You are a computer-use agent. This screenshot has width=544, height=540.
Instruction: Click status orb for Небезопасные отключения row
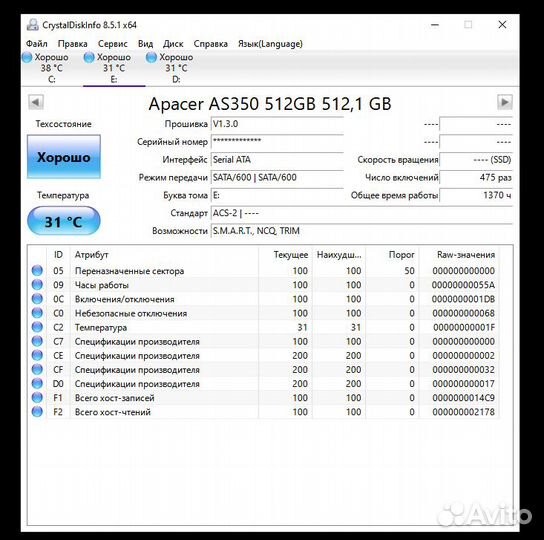pos(37,313)
